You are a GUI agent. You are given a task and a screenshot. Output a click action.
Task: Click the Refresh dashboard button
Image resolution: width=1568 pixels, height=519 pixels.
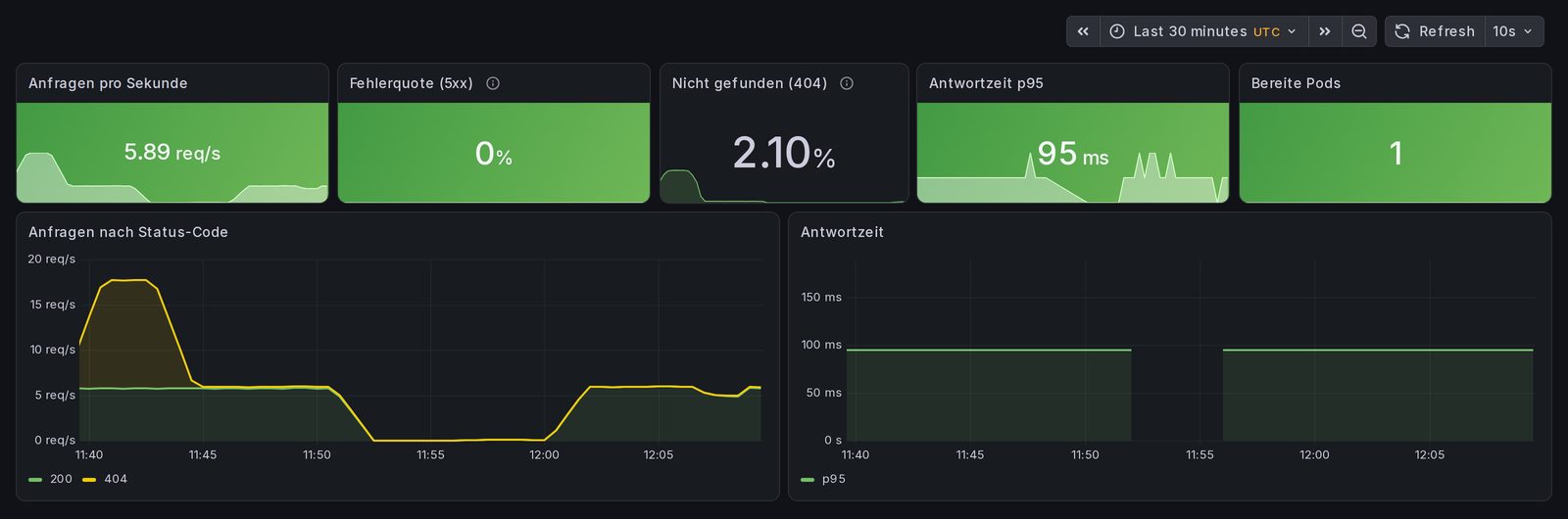point(1435,31)
